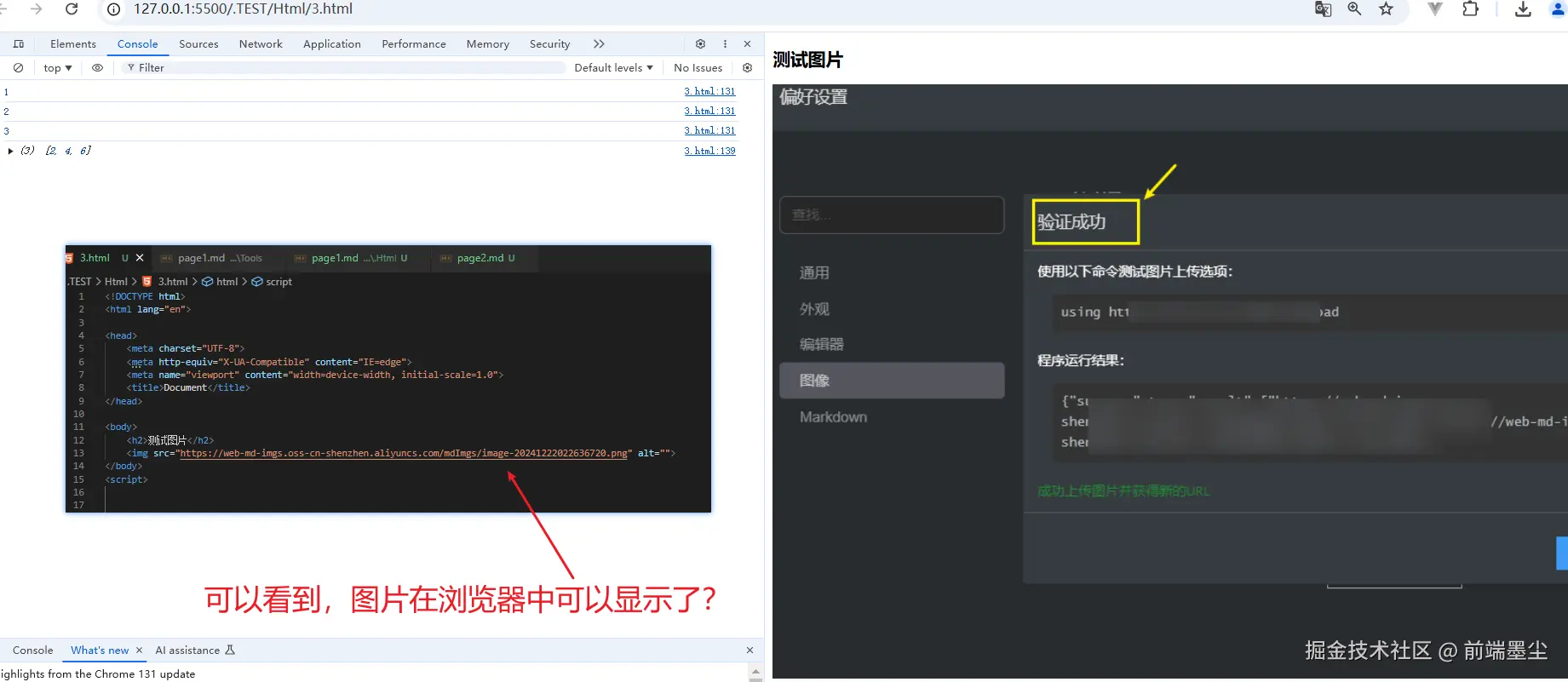Click the address bar URL 127.0.0.1:5500

[x=243, y=9]
